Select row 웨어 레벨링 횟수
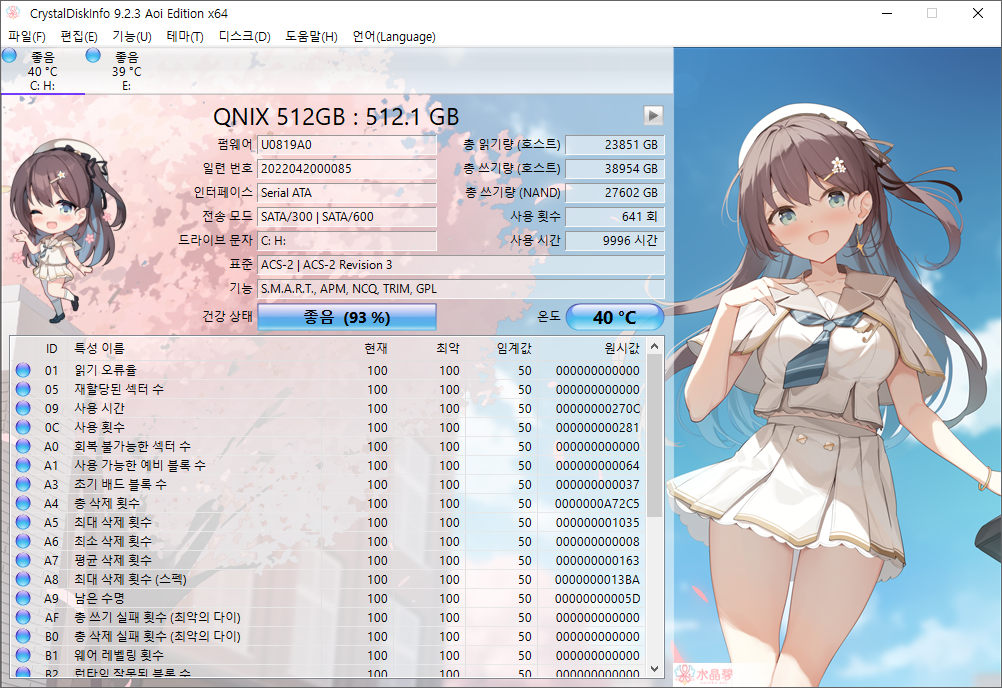Image resolution: width=1002 pixels, height=688 pixels. (328, 655)
